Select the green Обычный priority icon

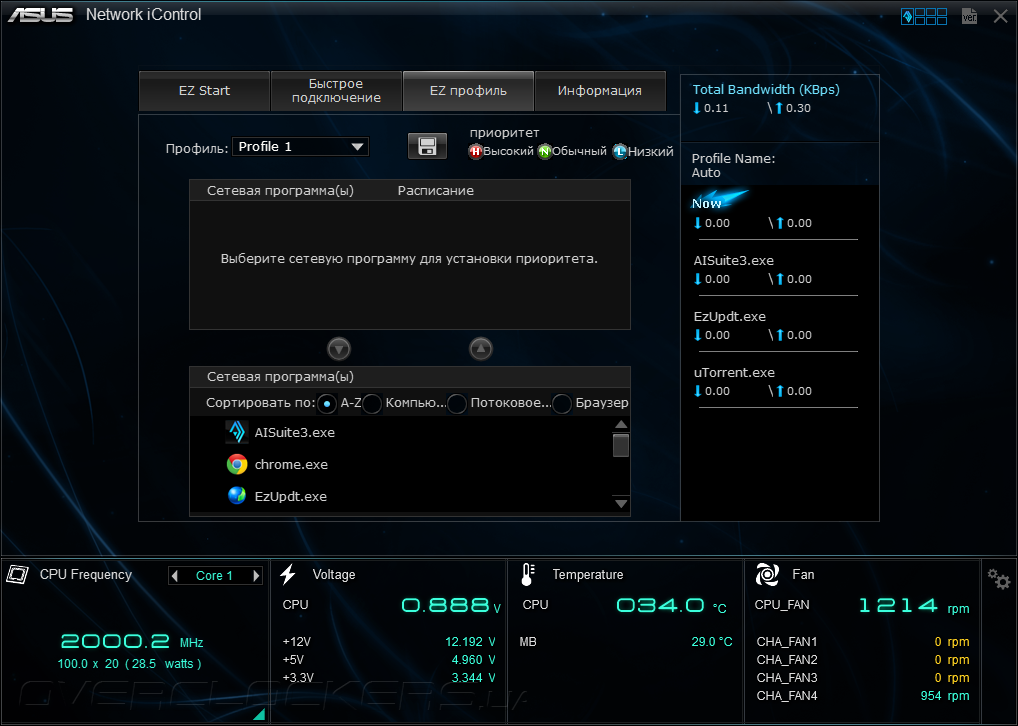(545, 151)
